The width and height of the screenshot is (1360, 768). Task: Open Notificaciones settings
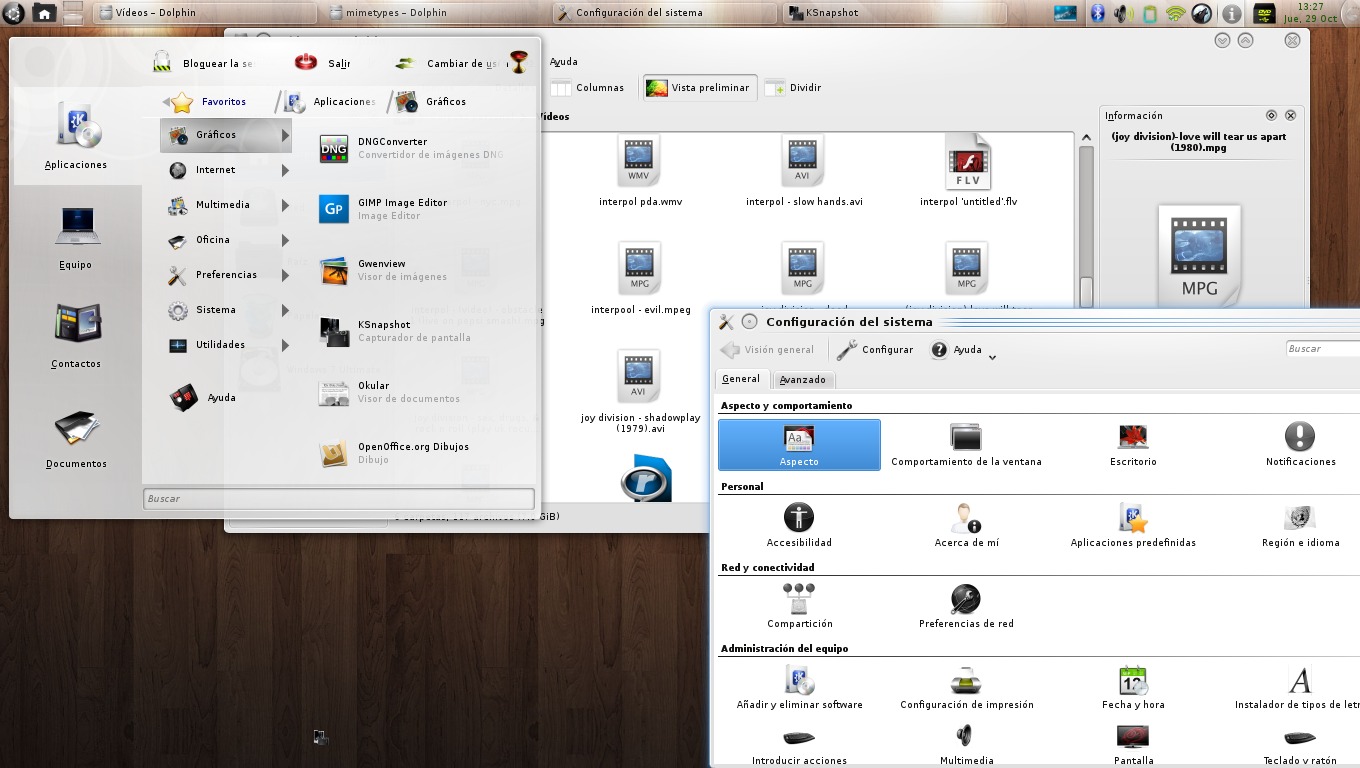(x=1300, y=445)
